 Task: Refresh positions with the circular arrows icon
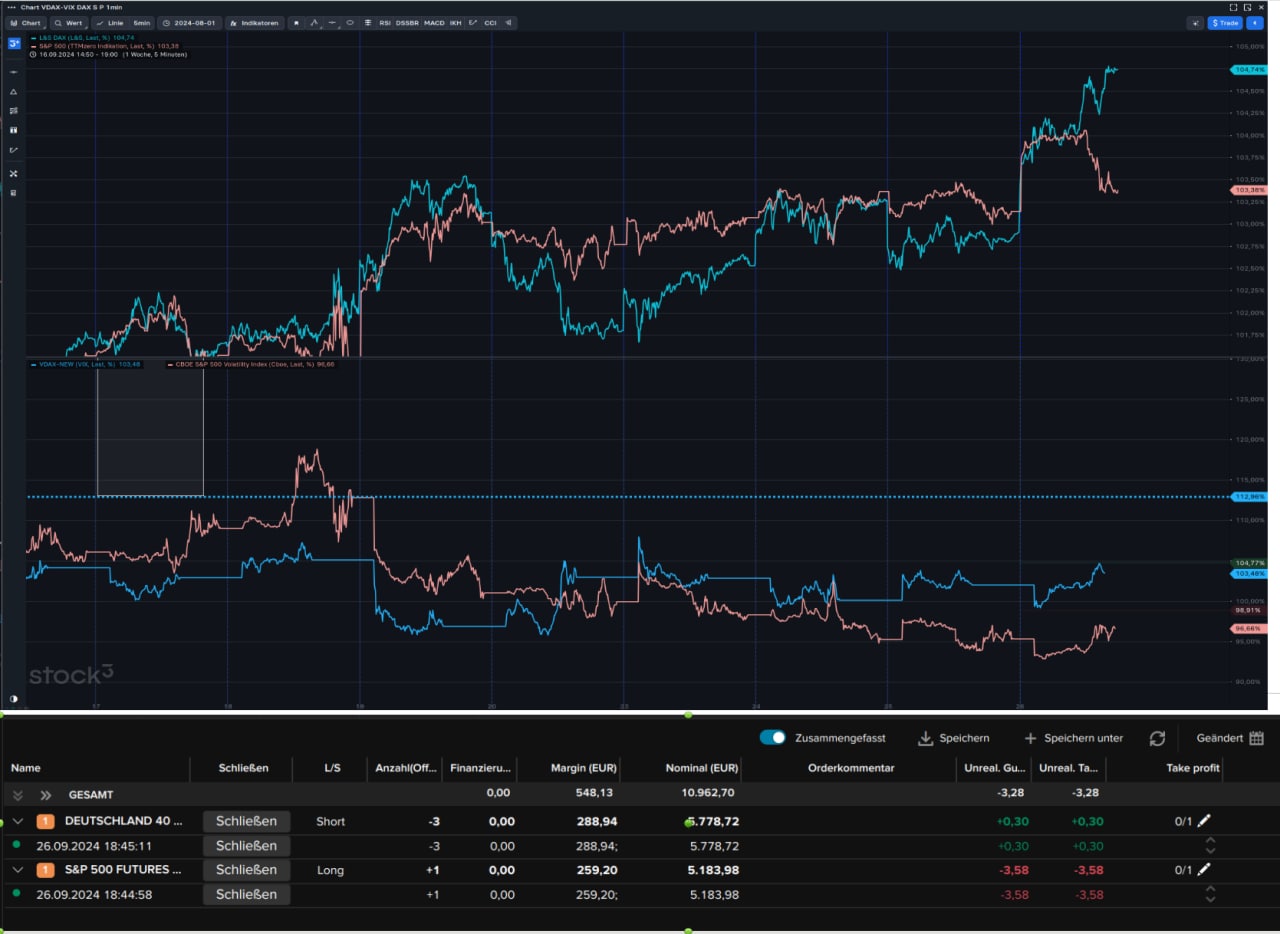tap(1157, 738)
